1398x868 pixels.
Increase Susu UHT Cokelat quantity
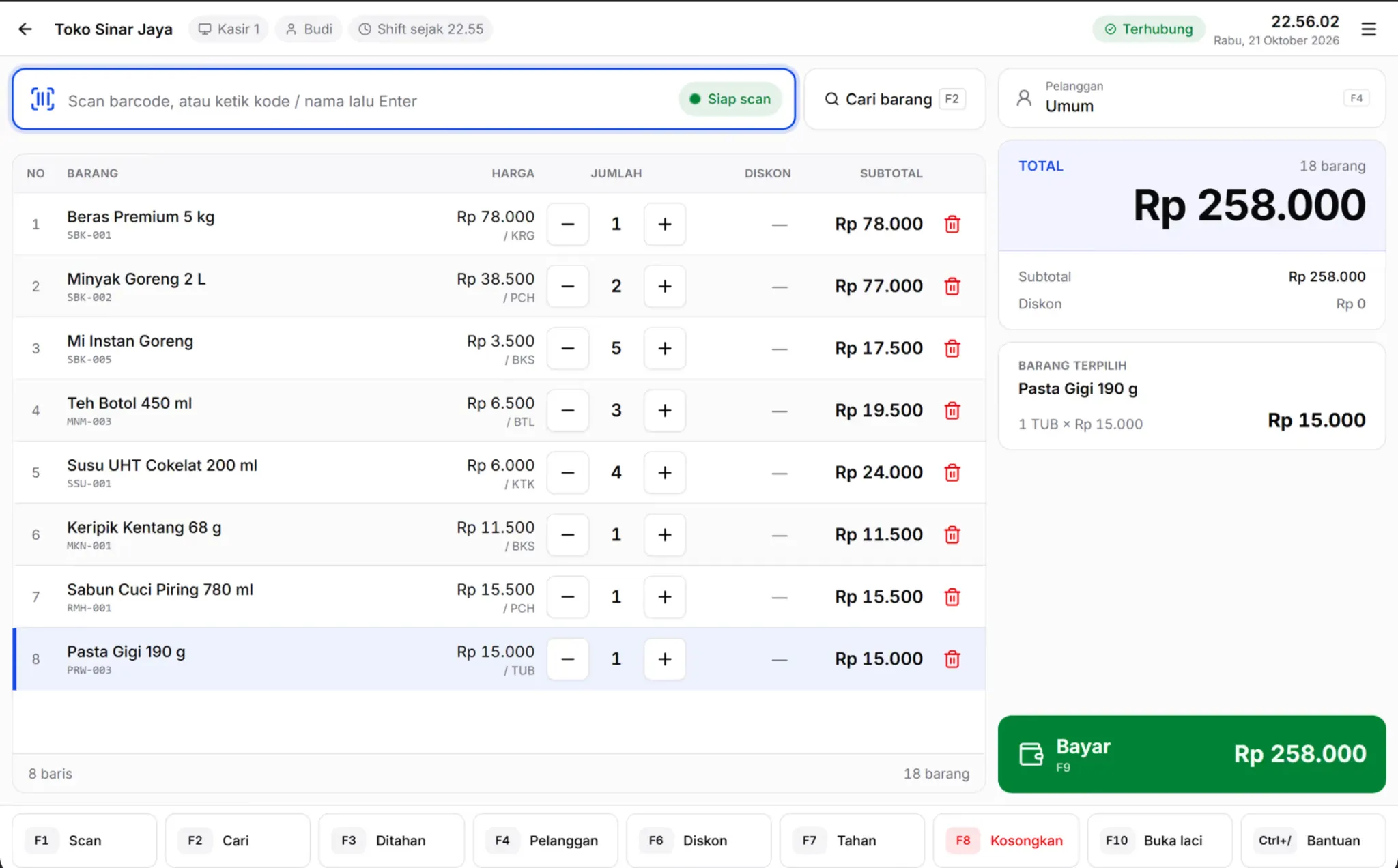coord(664,472)
